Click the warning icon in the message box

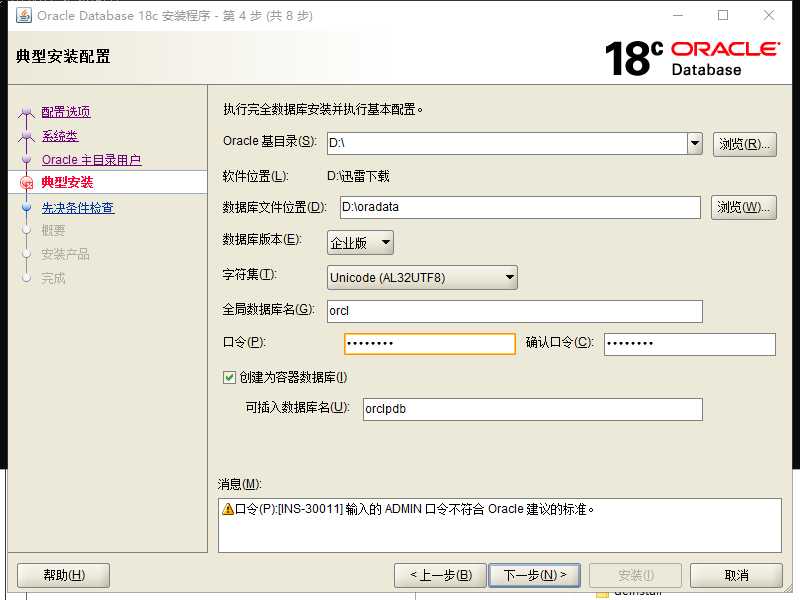[228, 509]
